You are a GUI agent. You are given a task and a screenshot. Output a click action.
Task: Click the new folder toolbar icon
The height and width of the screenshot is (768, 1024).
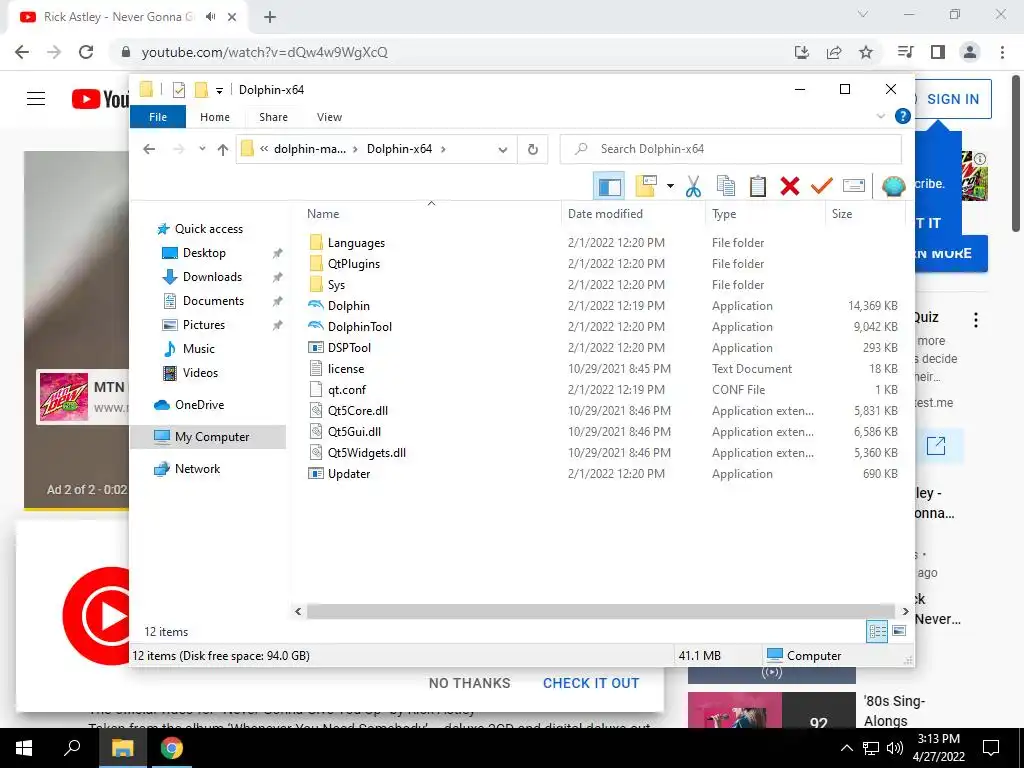(x=645, y=186)
